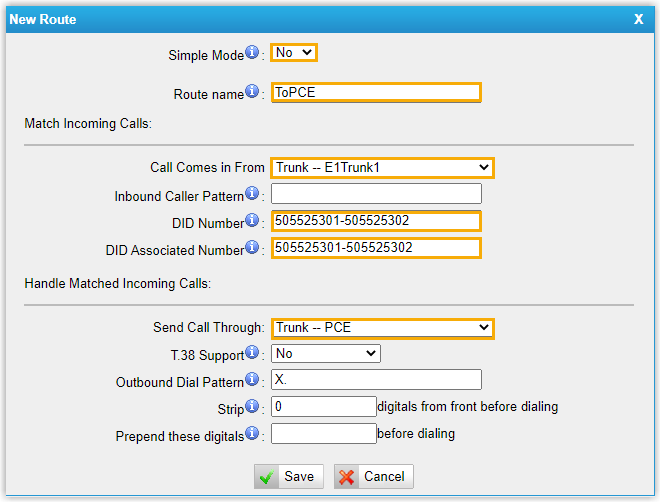Viewport: 661px width, 503px height.
Task: Click into the Route name text field
Action: 376,93
